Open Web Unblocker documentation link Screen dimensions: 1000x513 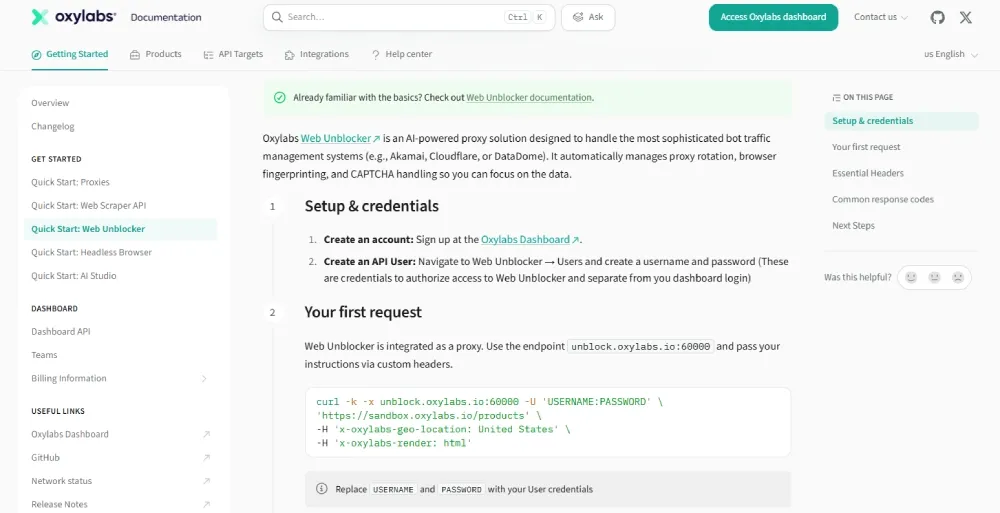coord(529,98)
